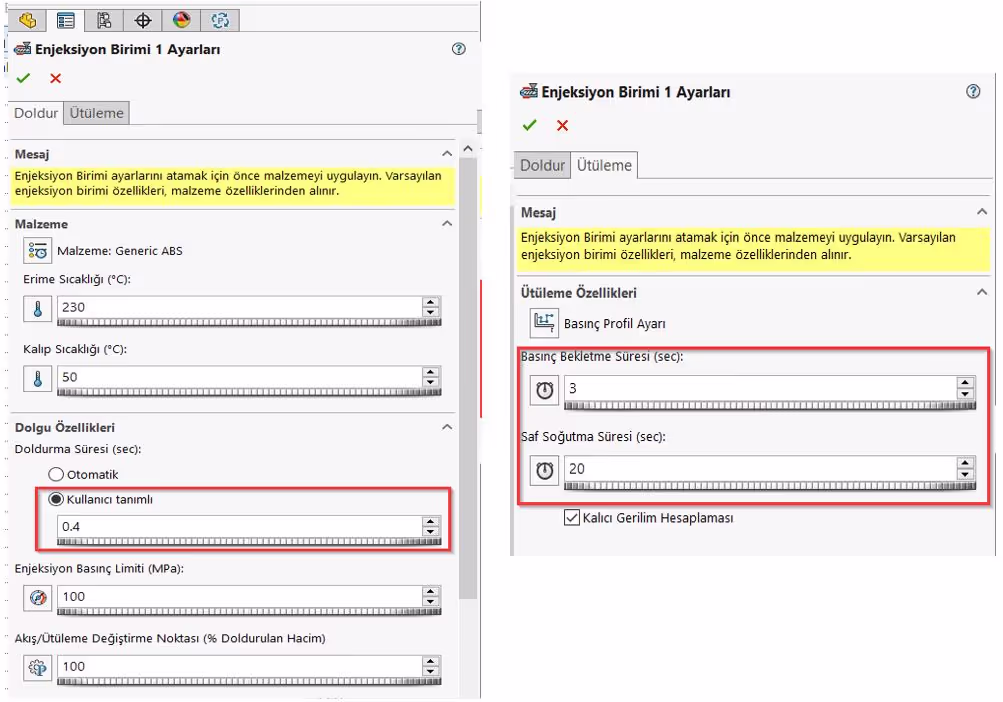
Task: Collapse the Malzeme section
Action: point(447,223)
